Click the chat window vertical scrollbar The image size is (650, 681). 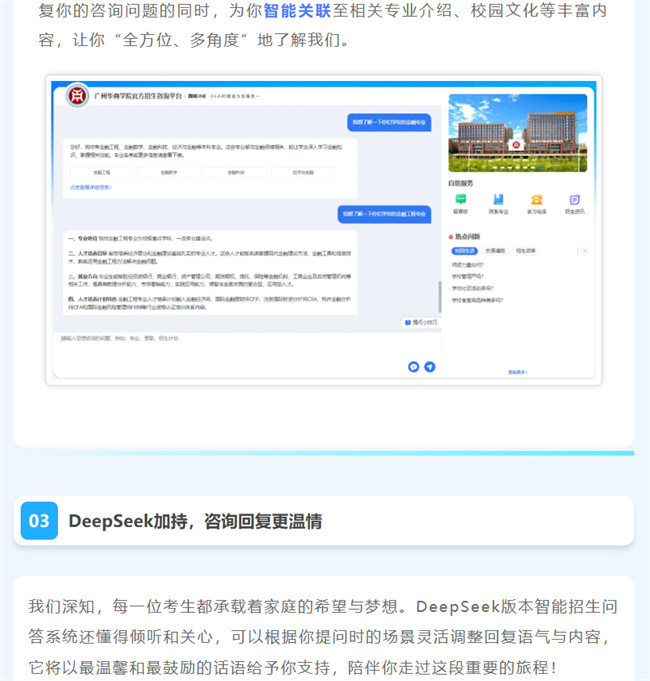(439, 297)
